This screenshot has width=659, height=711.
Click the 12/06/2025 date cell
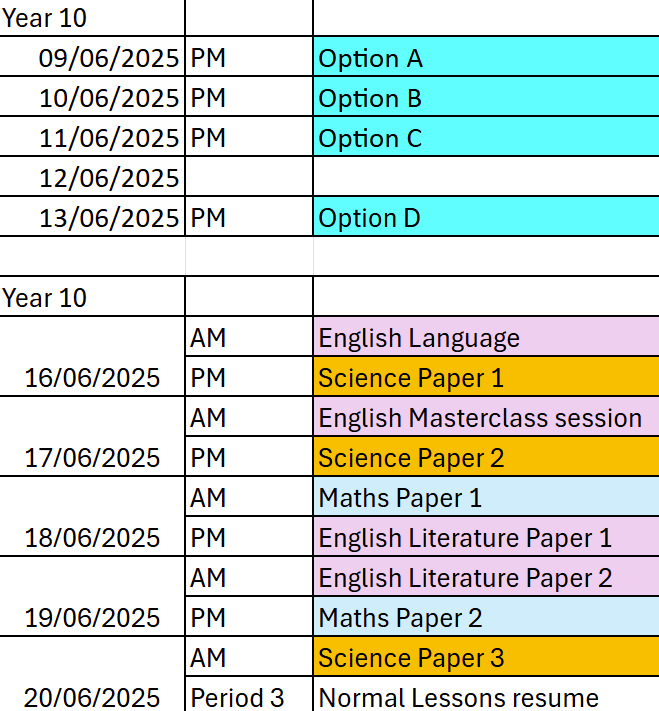[92, 176]
